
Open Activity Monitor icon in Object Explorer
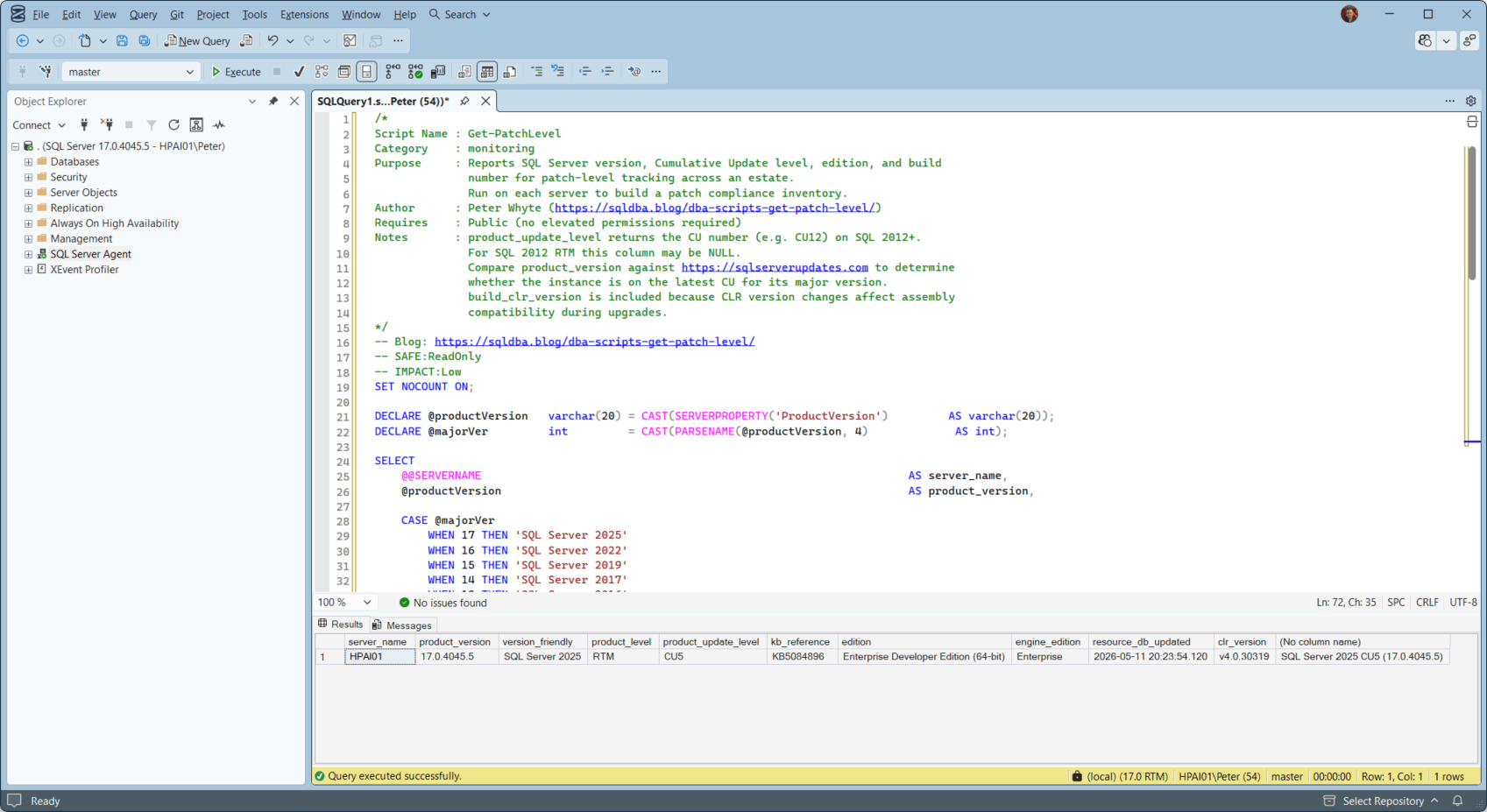219,125
